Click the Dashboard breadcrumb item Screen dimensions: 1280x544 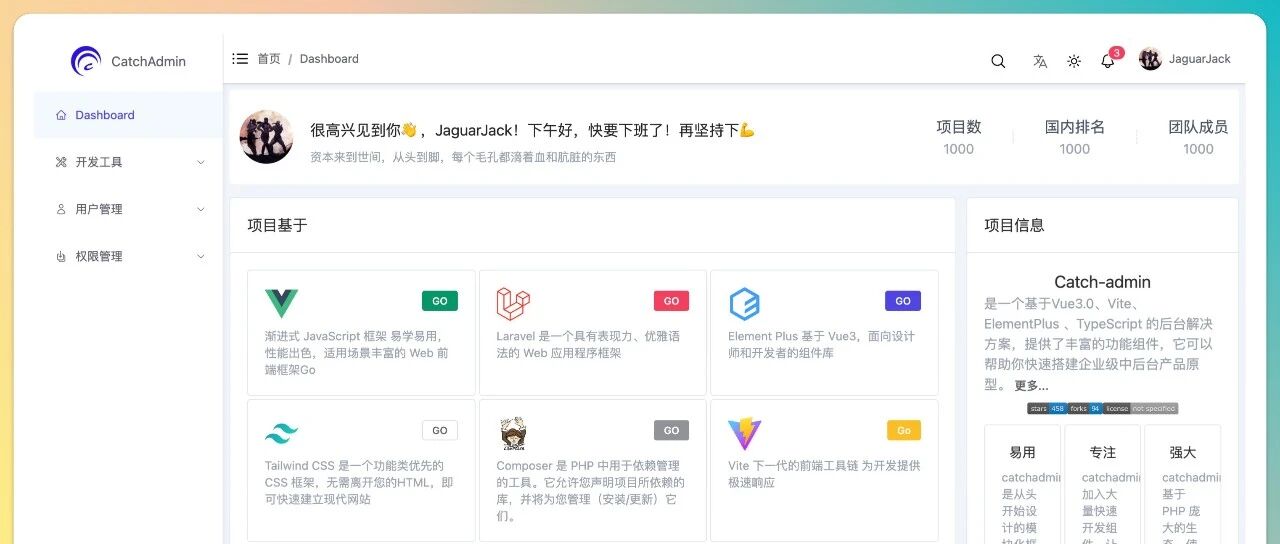[x=329, y=59]
